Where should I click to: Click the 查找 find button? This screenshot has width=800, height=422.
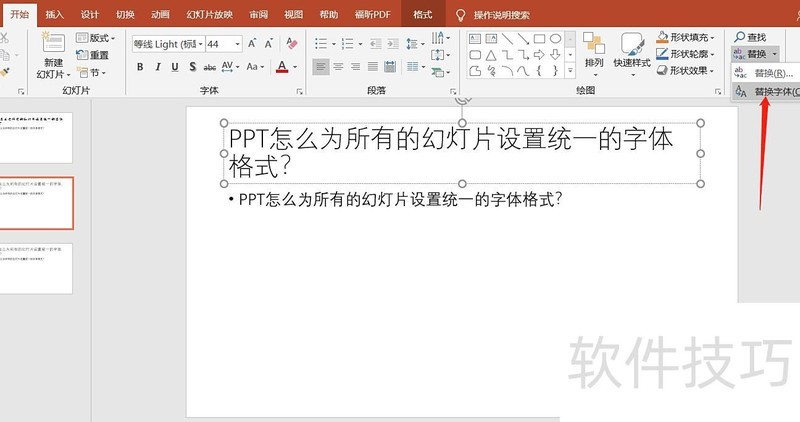751,37
